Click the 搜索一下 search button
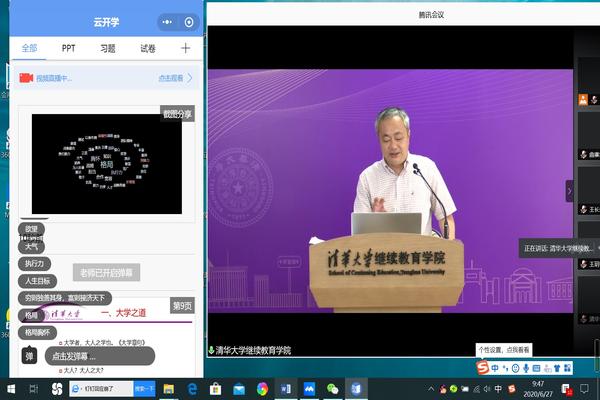The width and height of the screenshot is (600, 400). (144, 389)
